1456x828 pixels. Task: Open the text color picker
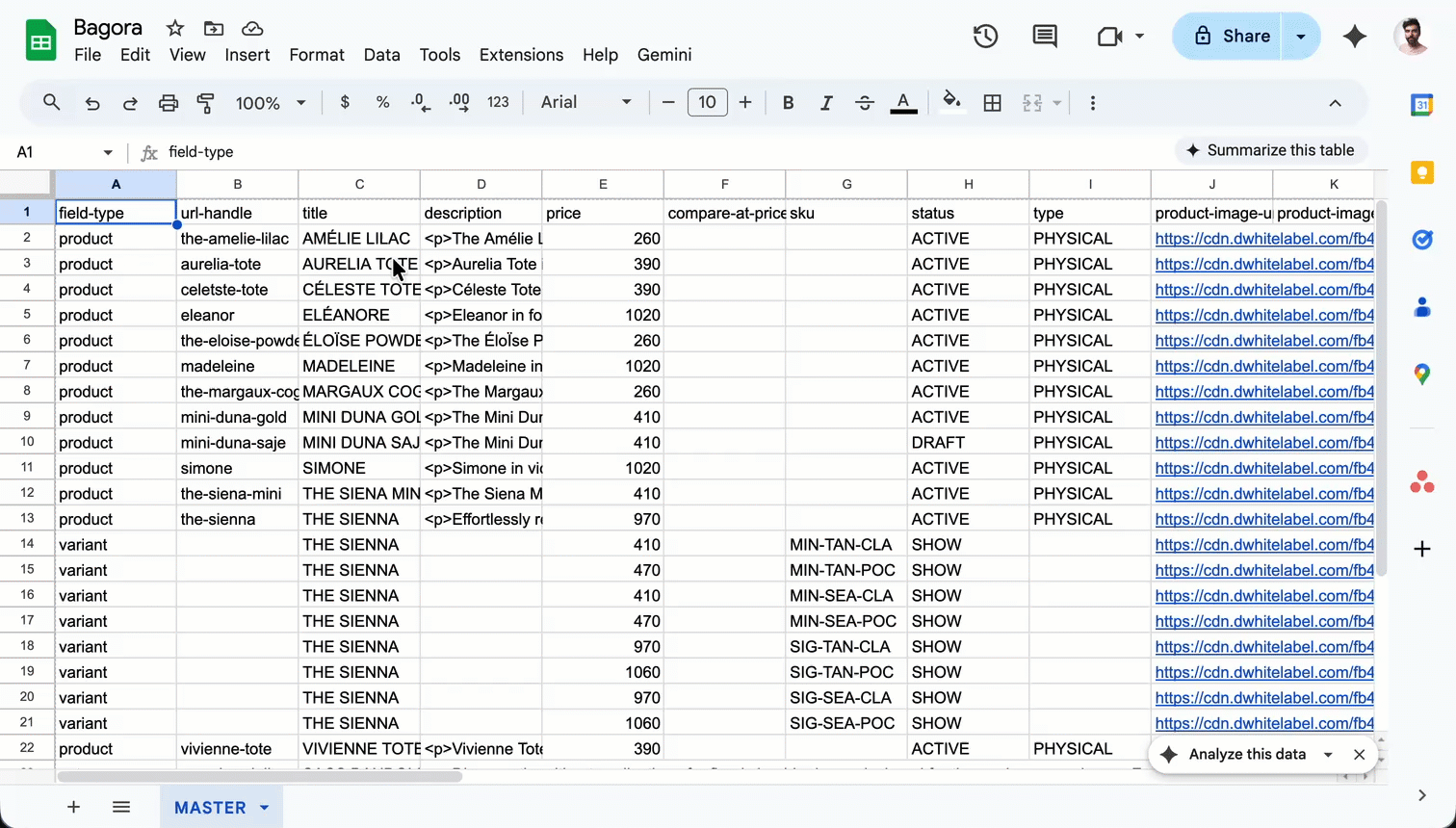point(903,102)
